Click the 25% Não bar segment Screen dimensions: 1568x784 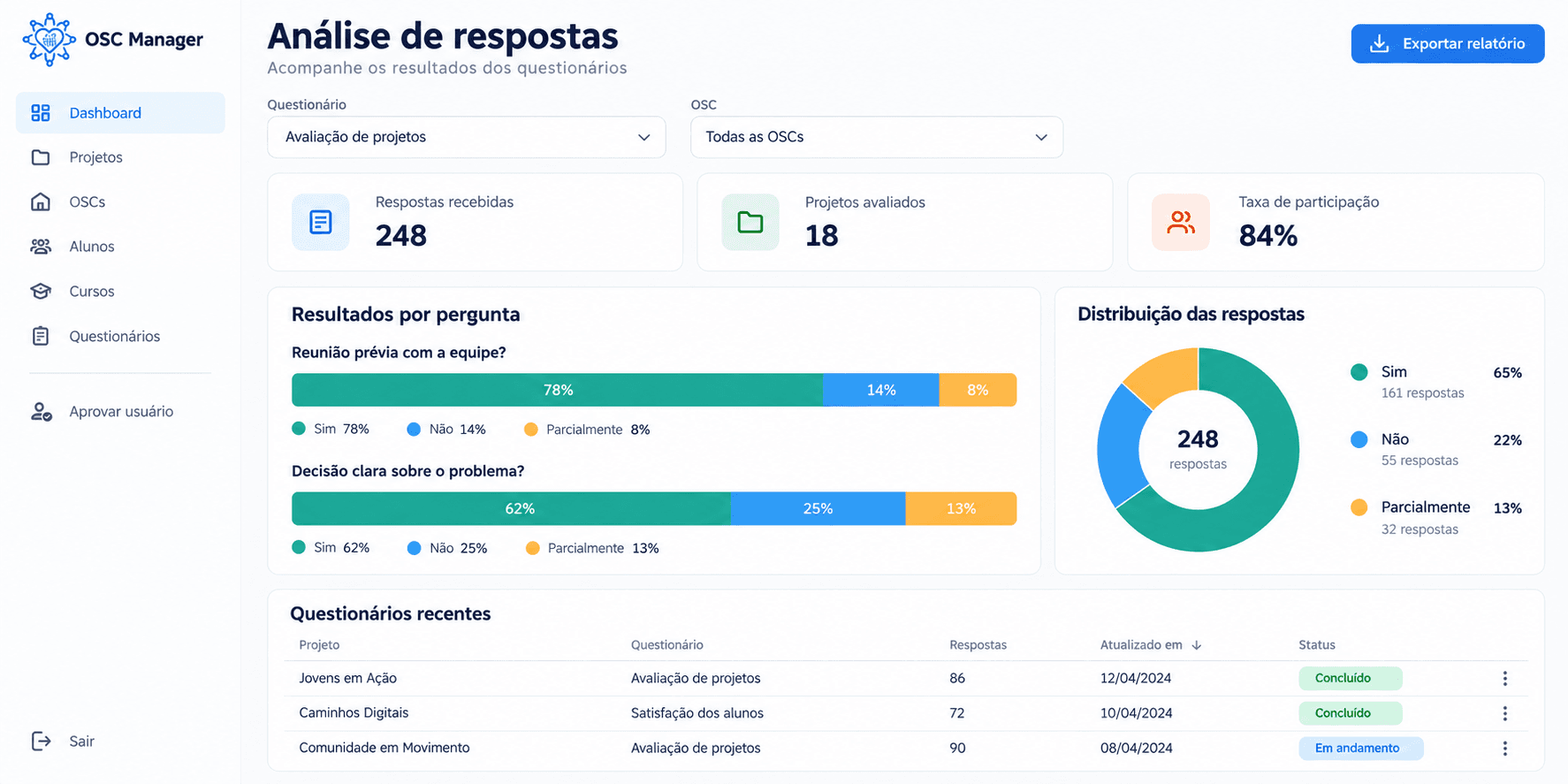(818, 509)
